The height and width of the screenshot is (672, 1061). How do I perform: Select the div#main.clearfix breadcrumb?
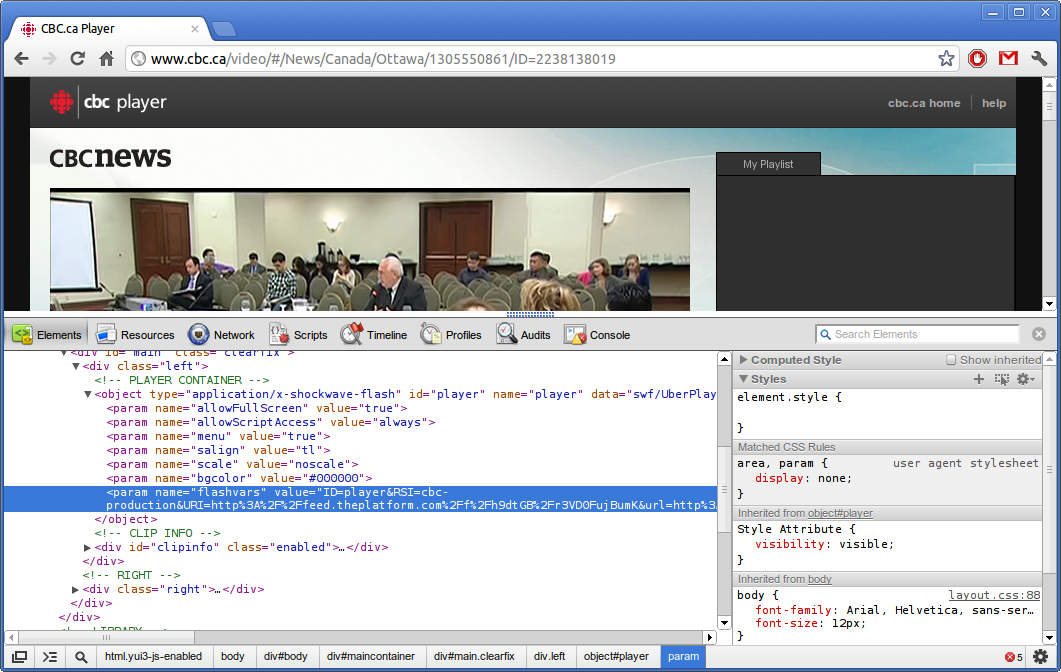[x=474, y=656]
